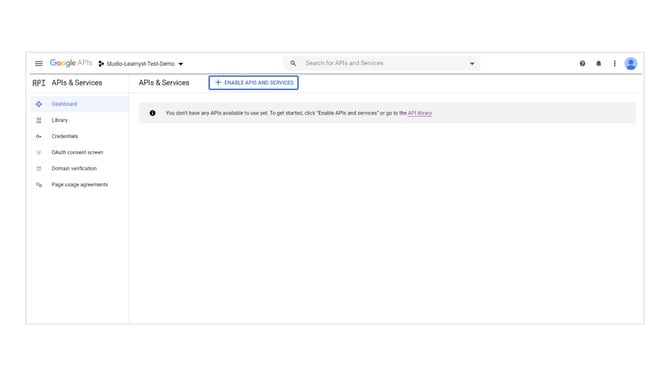Click the Dashboard sidebar icon

(x=39, y=104)
